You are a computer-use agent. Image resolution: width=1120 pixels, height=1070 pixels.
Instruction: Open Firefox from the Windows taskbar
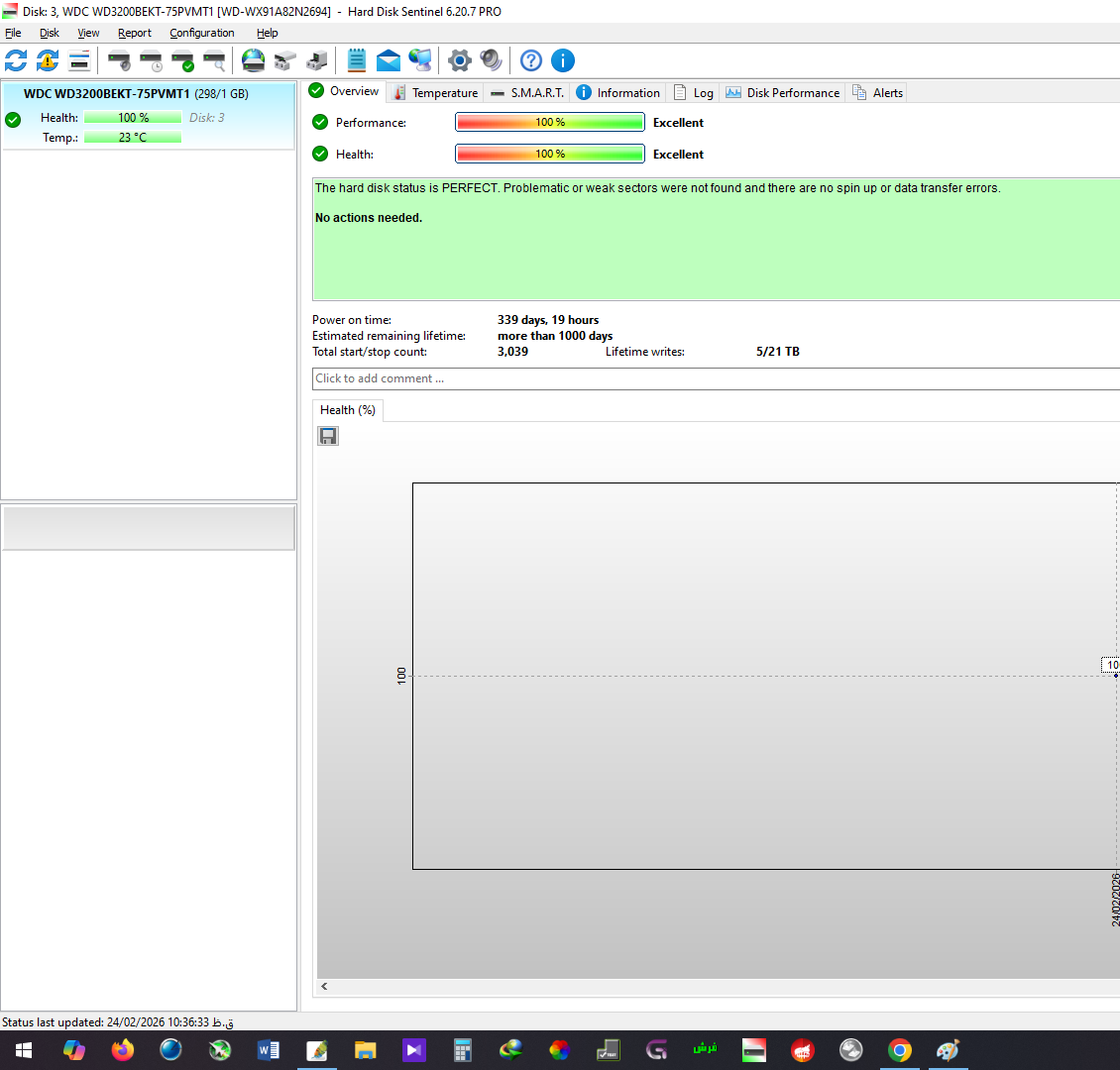click(x=123, y=1049)
